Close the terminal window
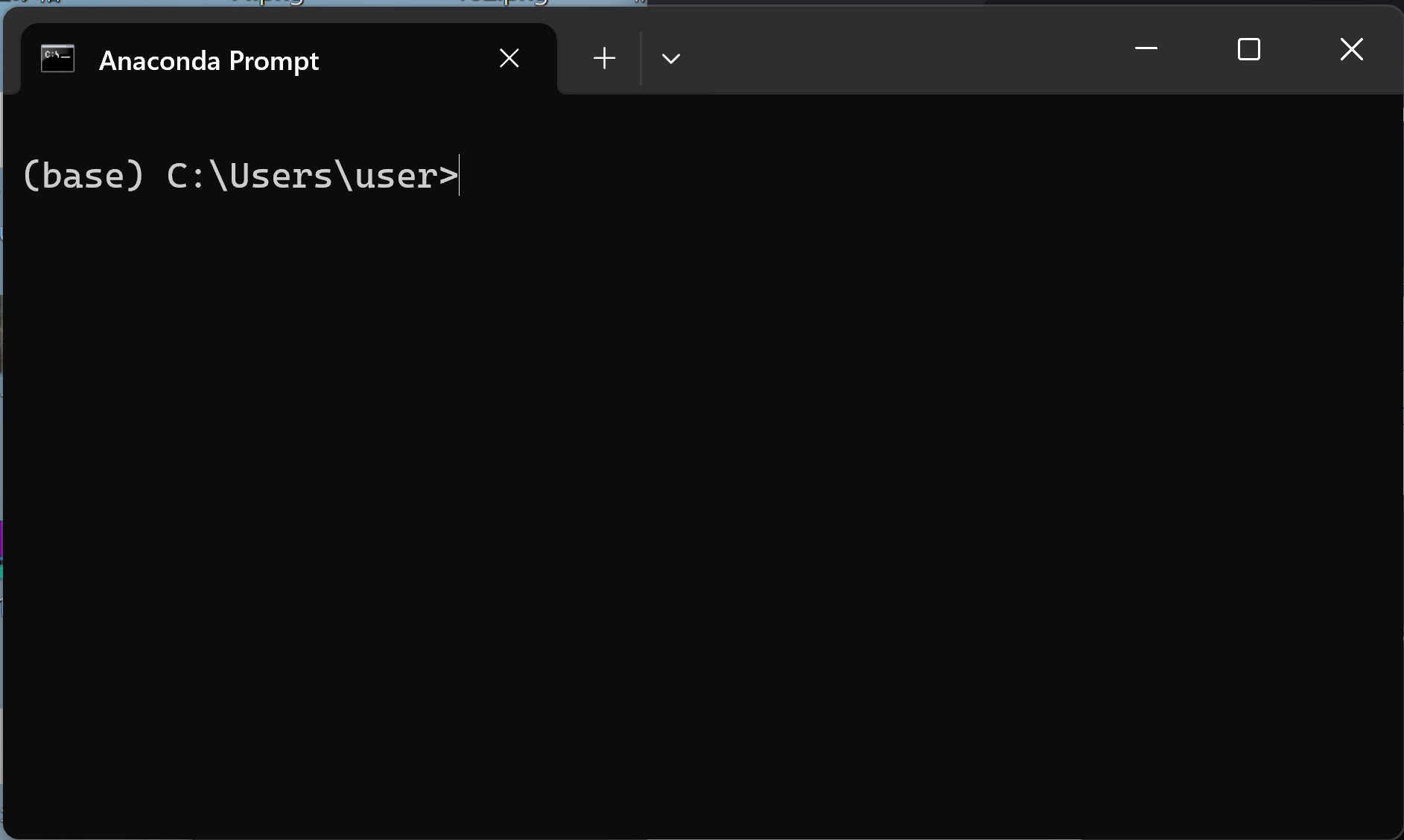1404x840 pixels. (x=1351, y=49)
